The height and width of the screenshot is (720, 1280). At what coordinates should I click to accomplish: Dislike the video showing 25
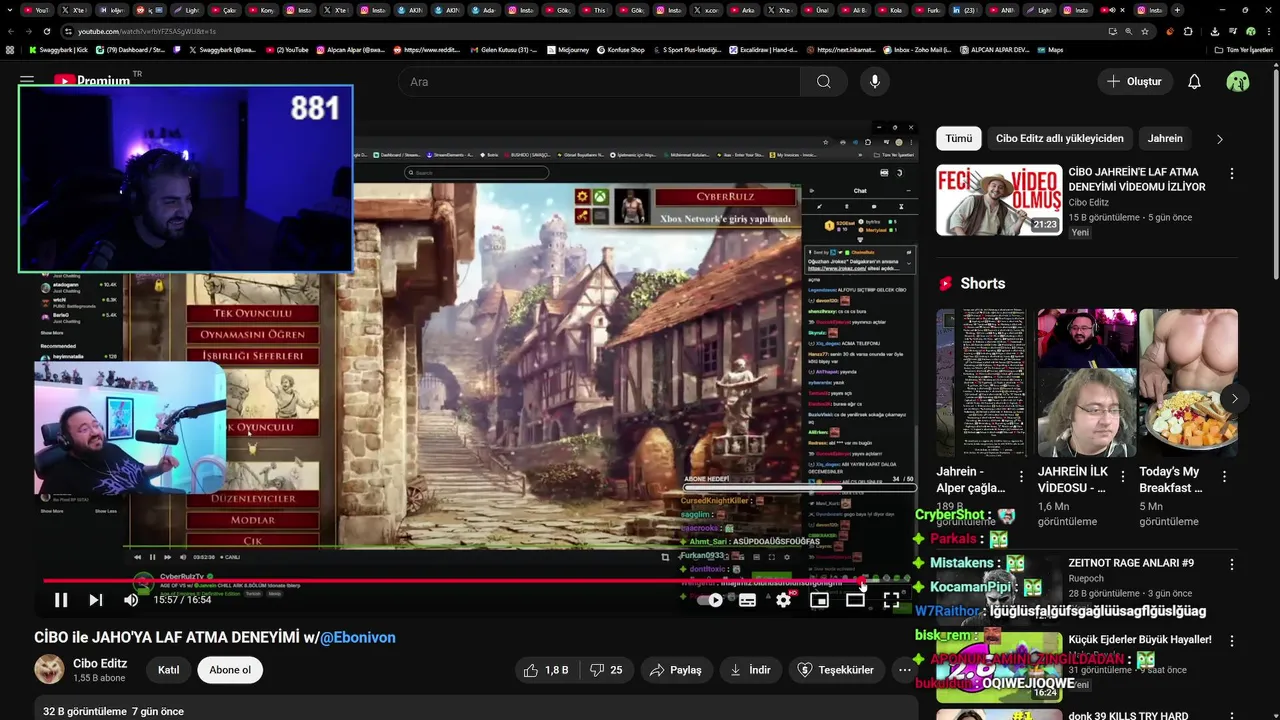pyautogui.click(x=606, y=670)
